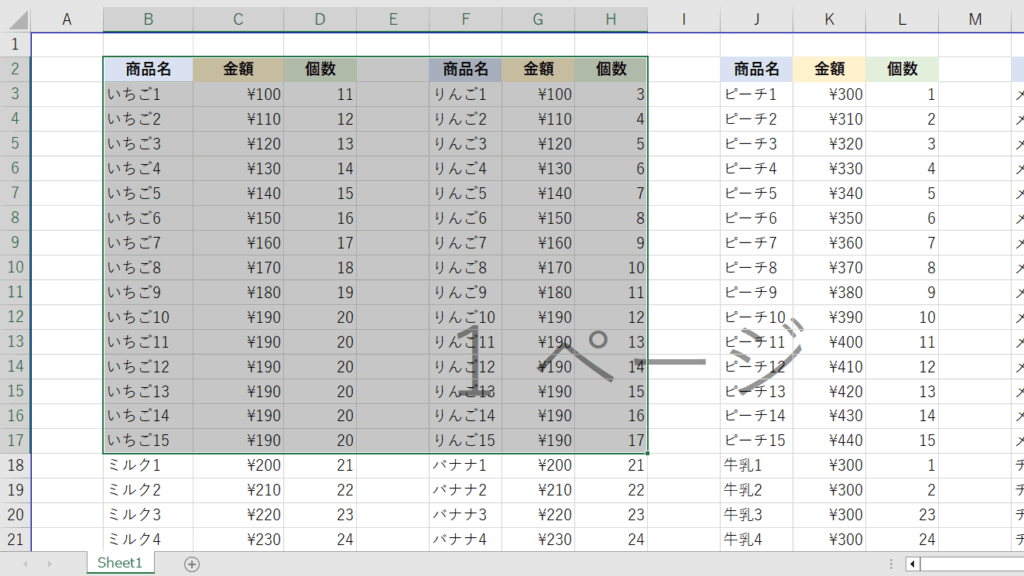Select row 21 header

click(15, 539)
